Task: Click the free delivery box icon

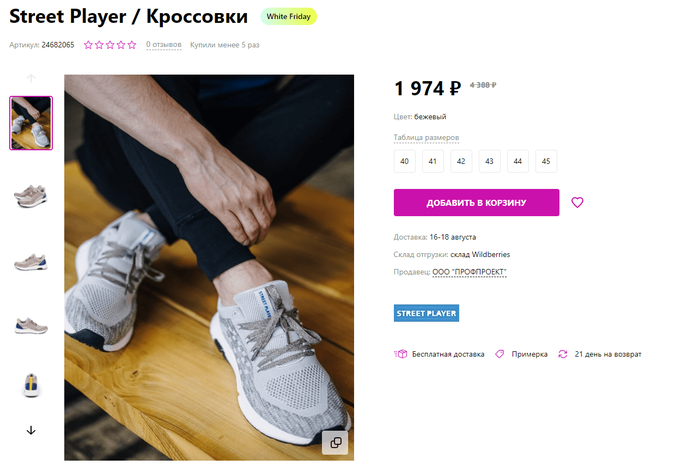Action: pyautogui.click(x=400, y=354)
